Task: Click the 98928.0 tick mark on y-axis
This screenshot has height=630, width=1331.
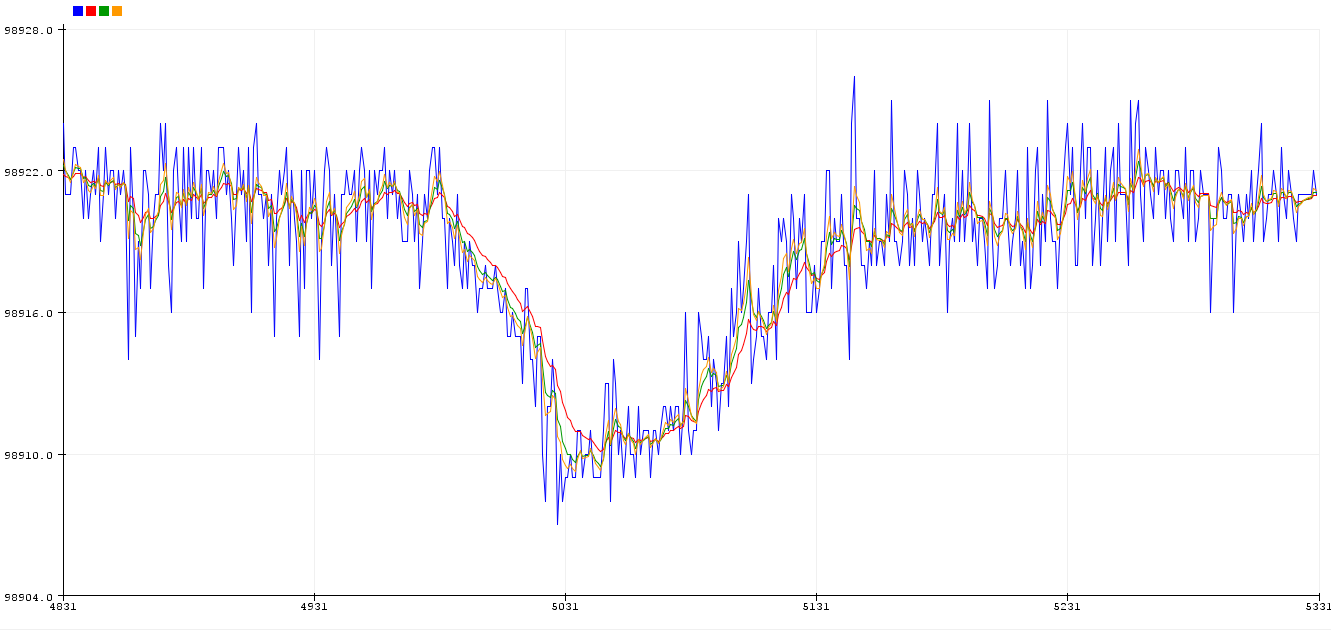Action: (x=60, y=30)
